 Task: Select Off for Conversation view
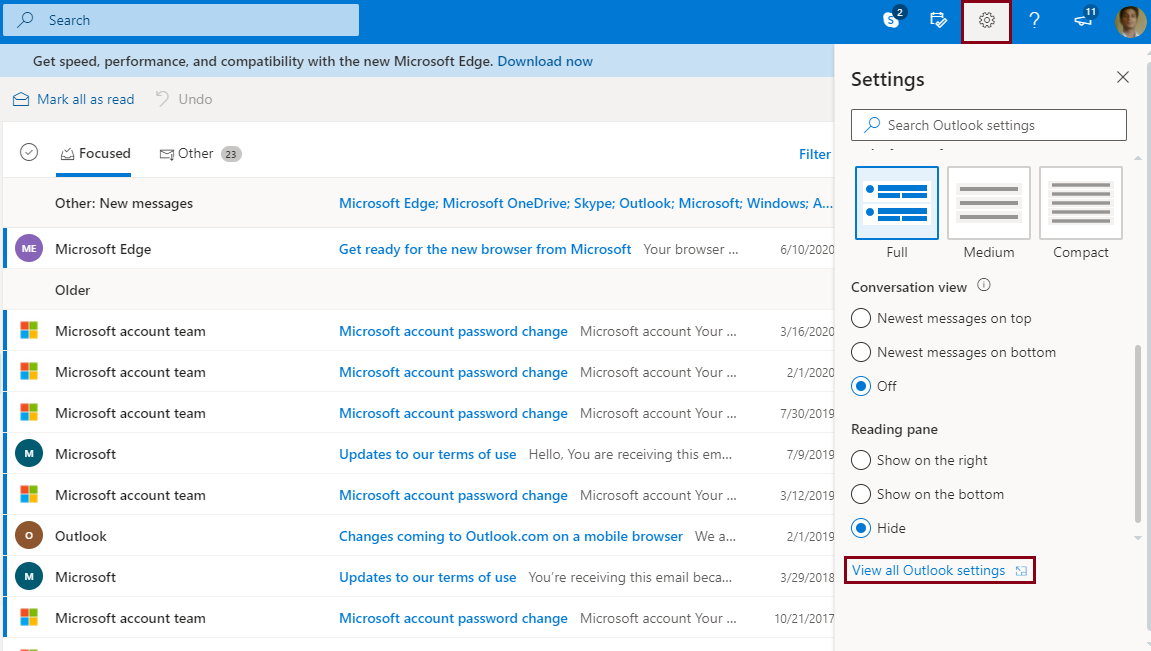[861, 386]
